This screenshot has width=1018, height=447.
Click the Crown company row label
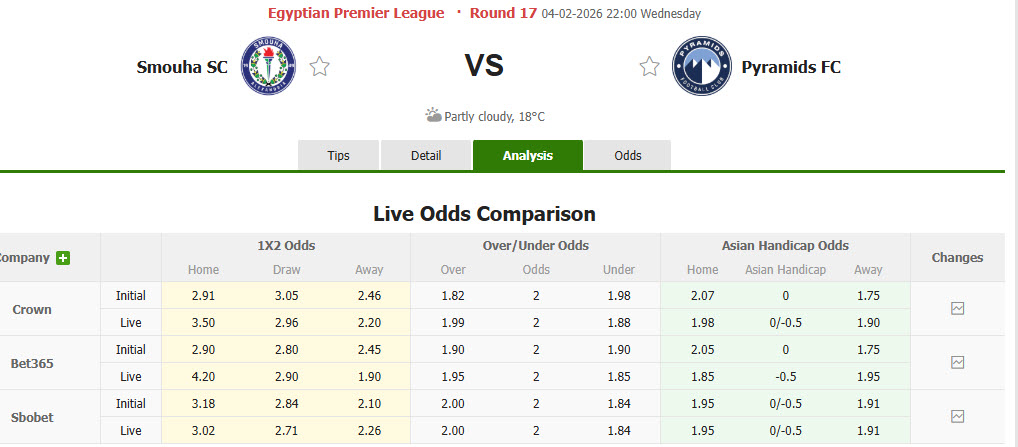click(32, 309)
